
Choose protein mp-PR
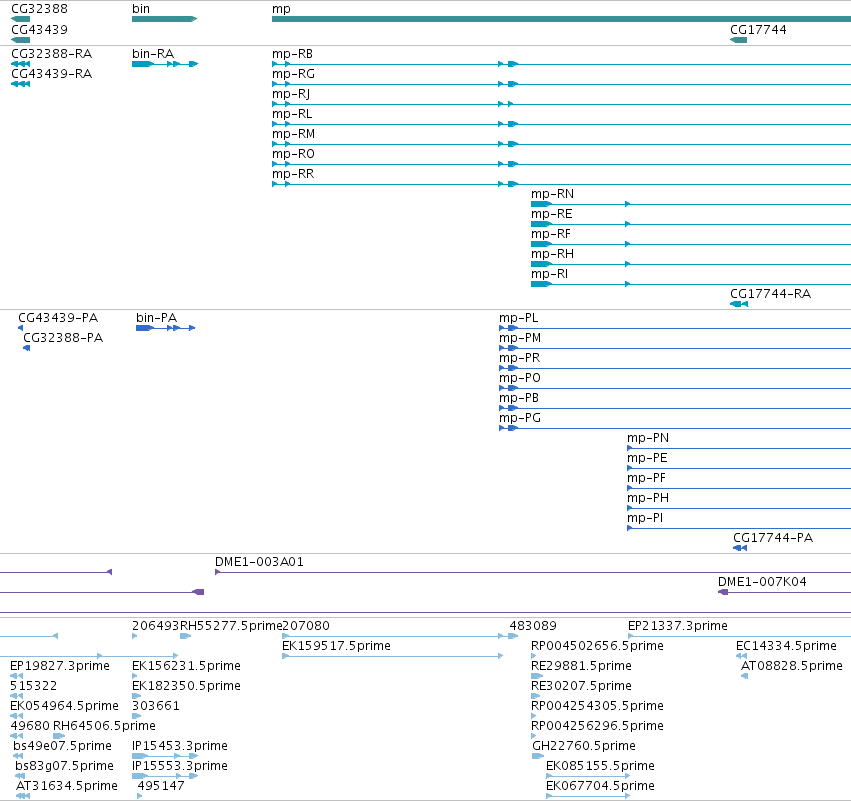519,358
